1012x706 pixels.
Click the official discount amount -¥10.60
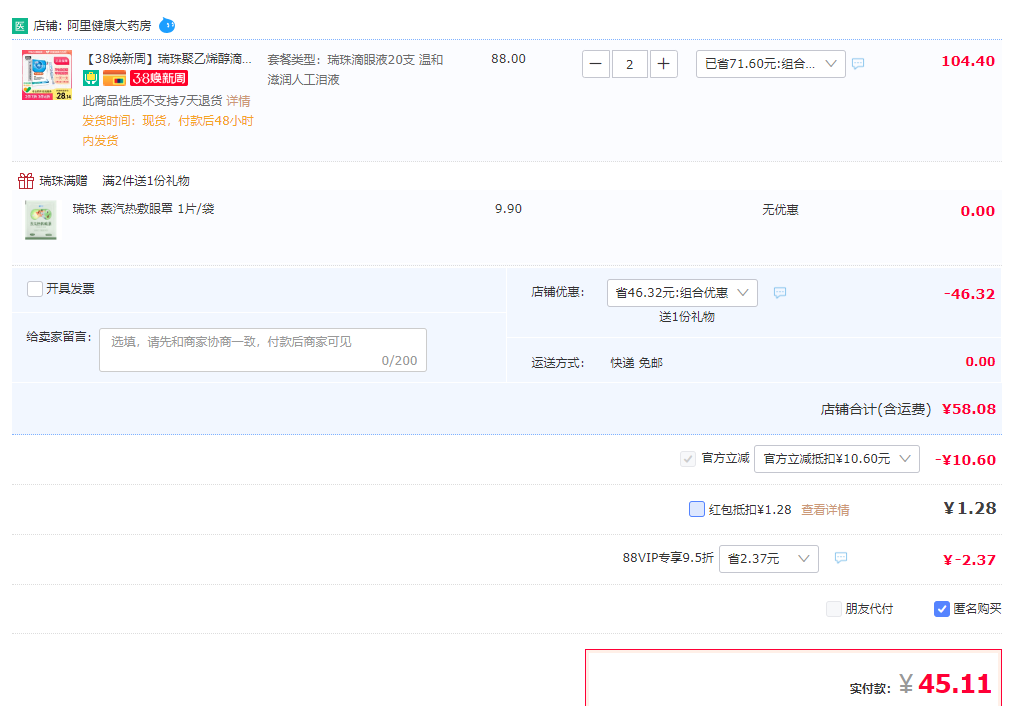coord(965,460)
